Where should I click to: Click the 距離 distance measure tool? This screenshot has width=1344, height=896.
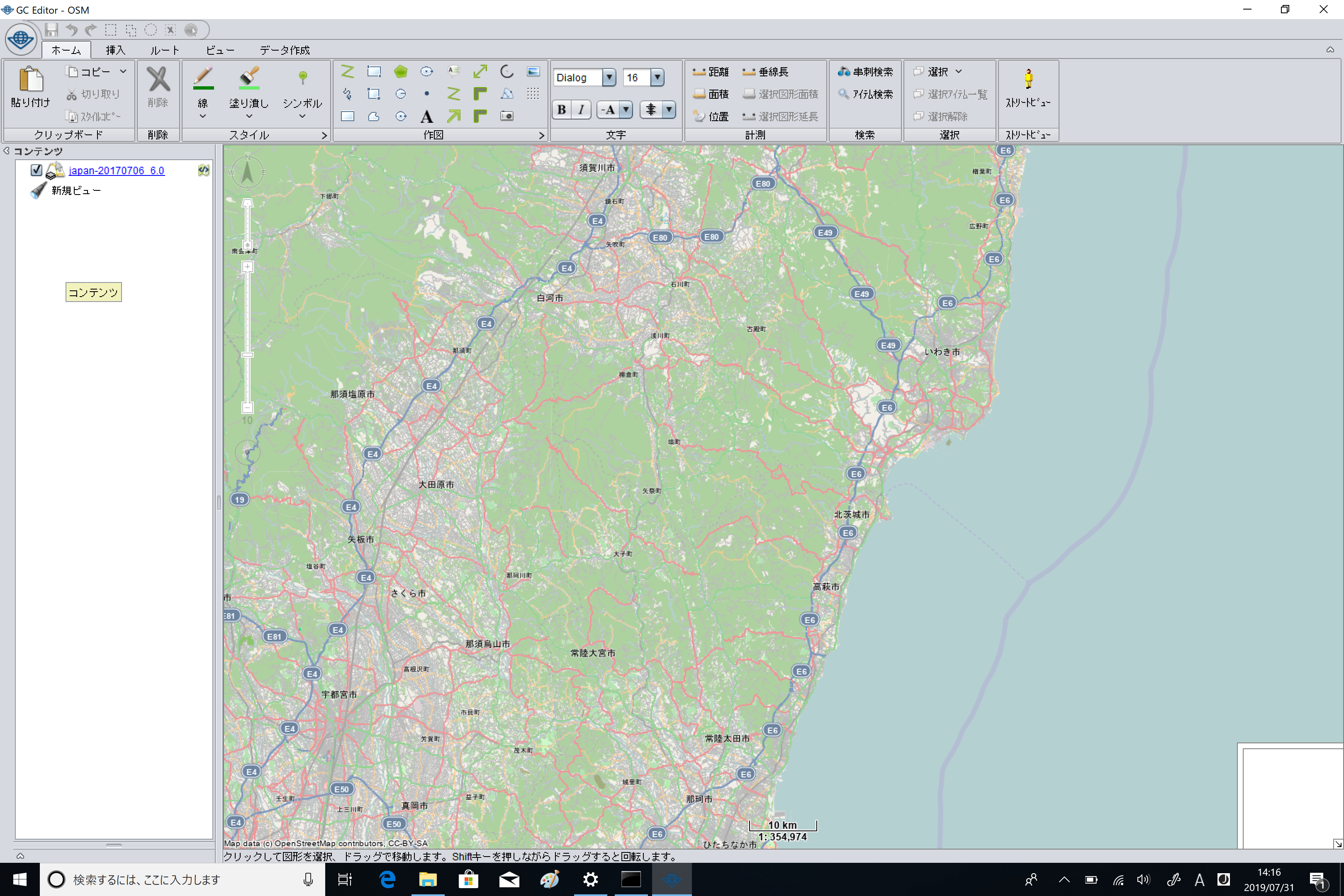coord(711,71)
